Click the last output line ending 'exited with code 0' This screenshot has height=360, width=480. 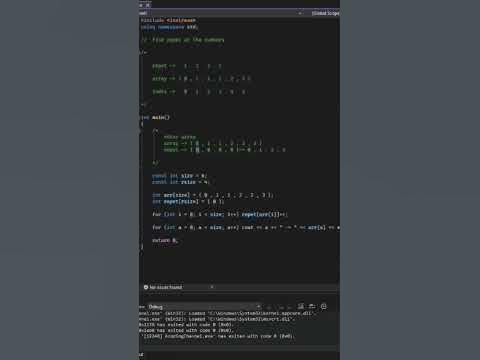(x=218, y=336)
